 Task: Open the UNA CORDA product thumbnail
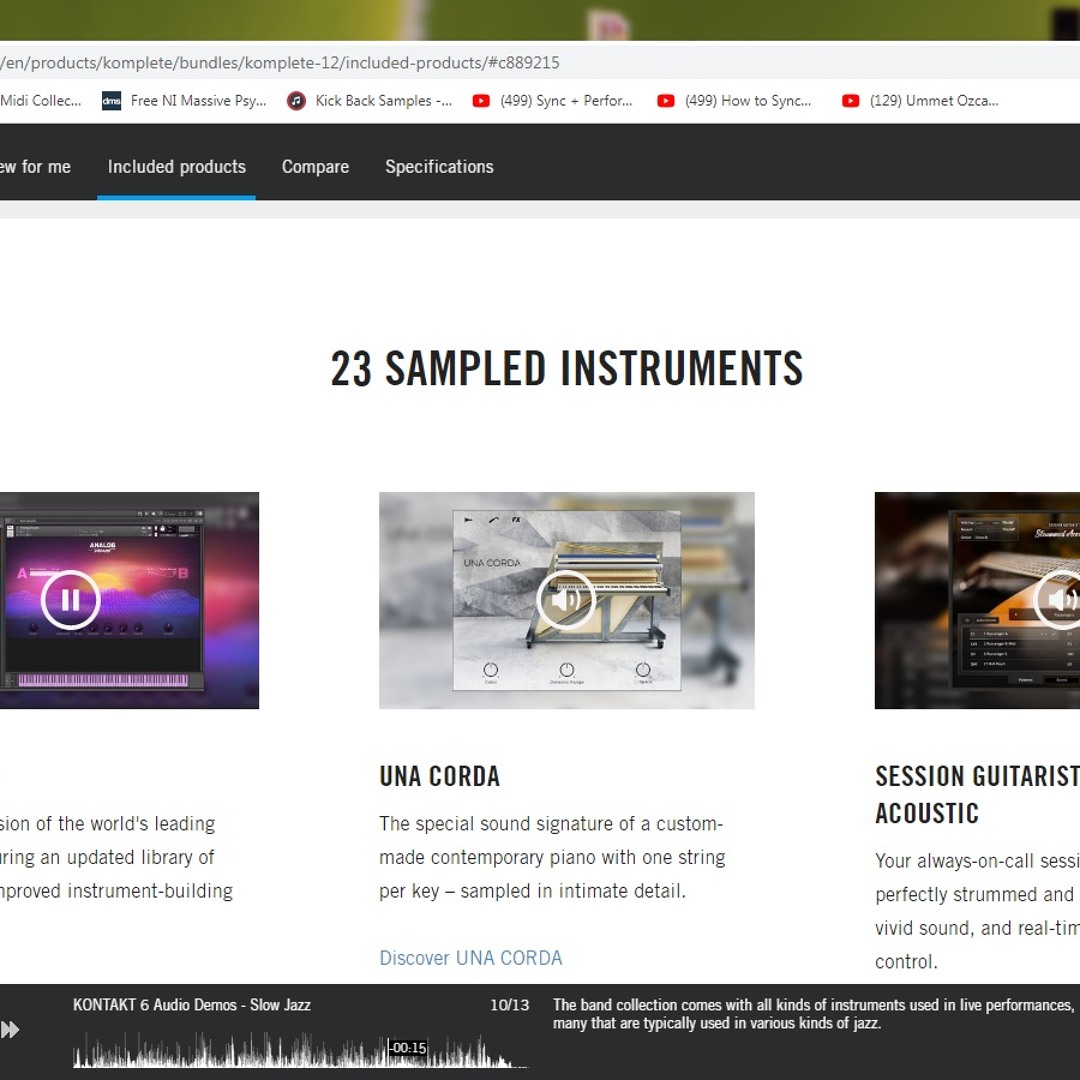pyautogui.click(x=566, y=600)
